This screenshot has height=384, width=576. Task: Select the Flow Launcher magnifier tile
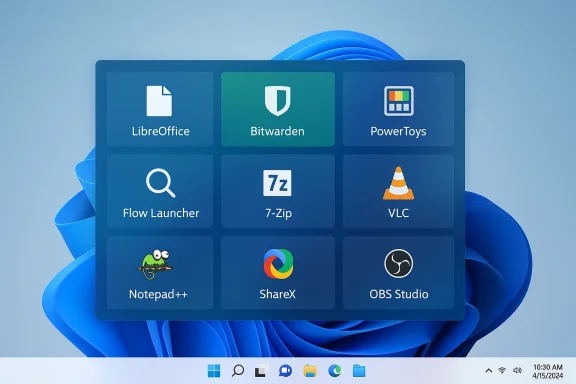[160, 191]
